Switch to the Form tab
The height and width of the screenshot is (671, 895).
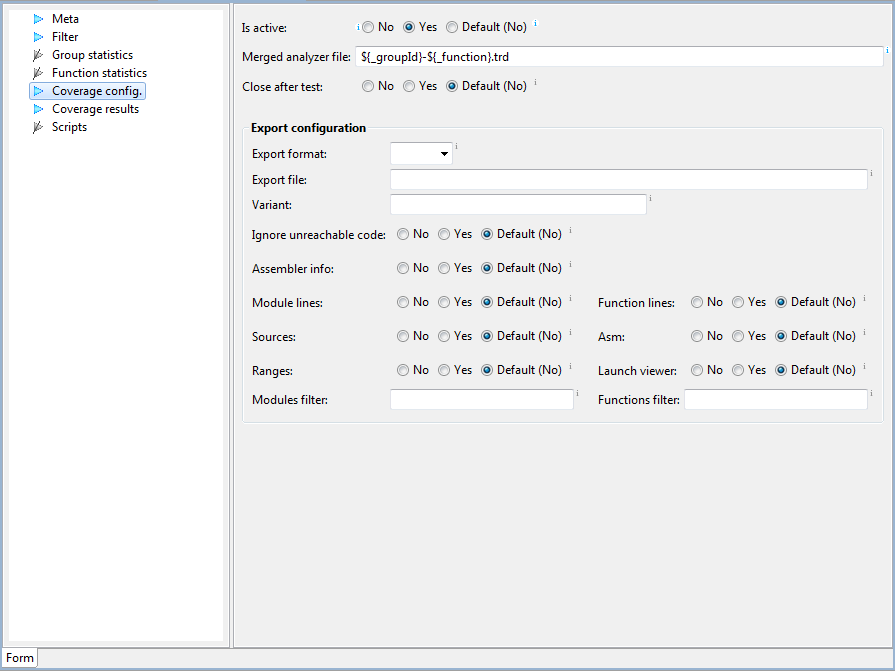[x=20, y=658]
